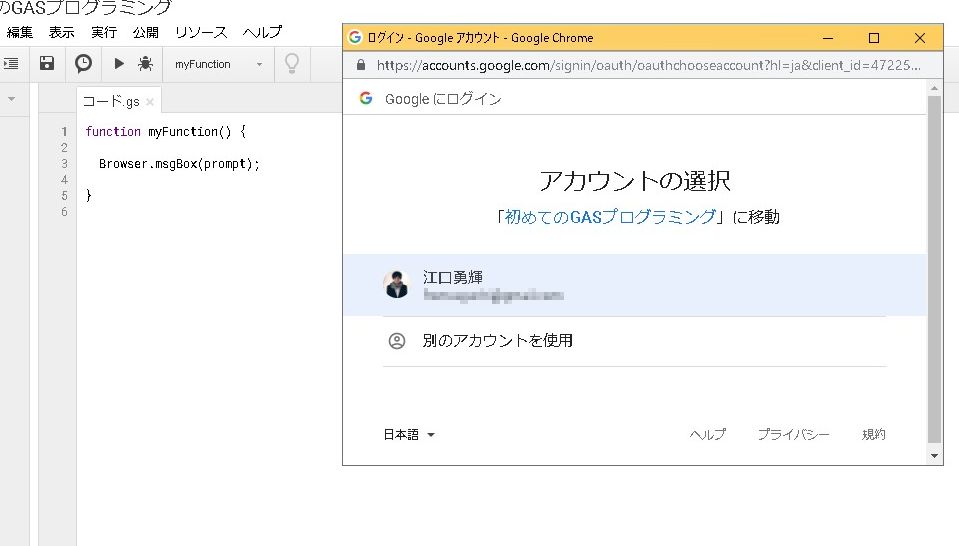Open the プライバシー link
The height and width of the screenshot is (546, 959).
[793, 435]
